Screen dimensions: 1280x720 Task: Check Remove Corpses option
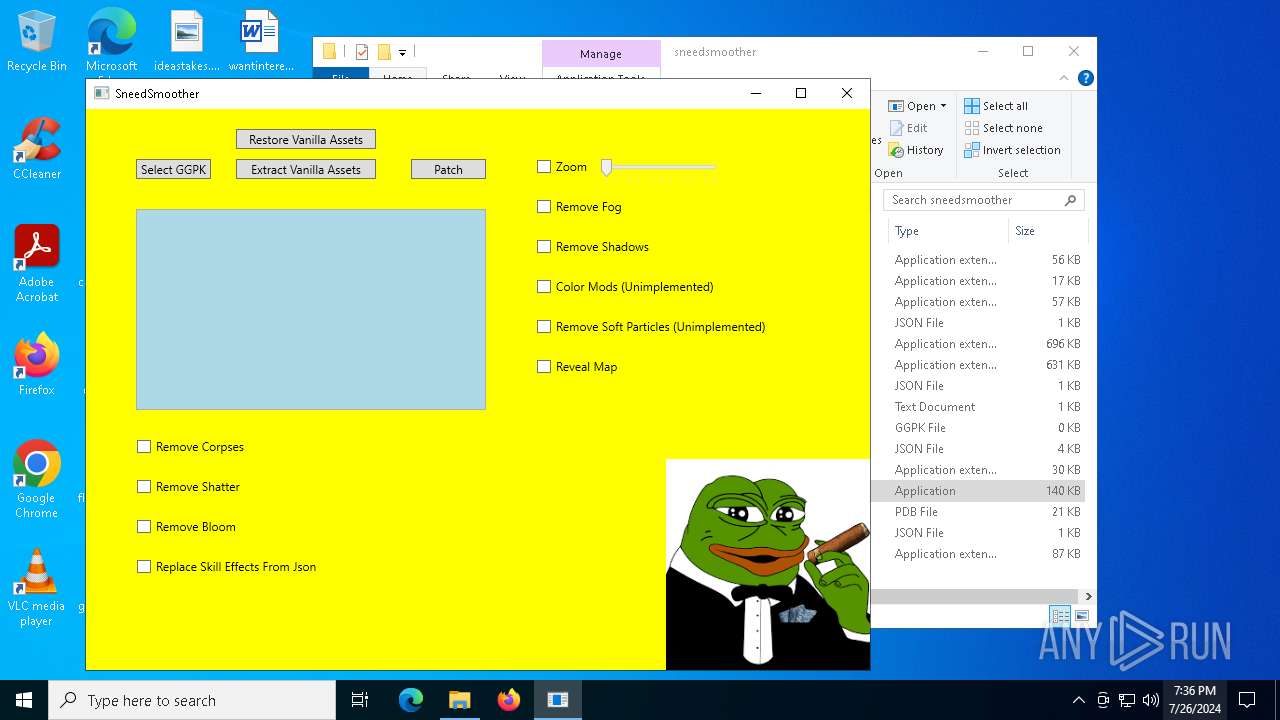tap(144, 447)
